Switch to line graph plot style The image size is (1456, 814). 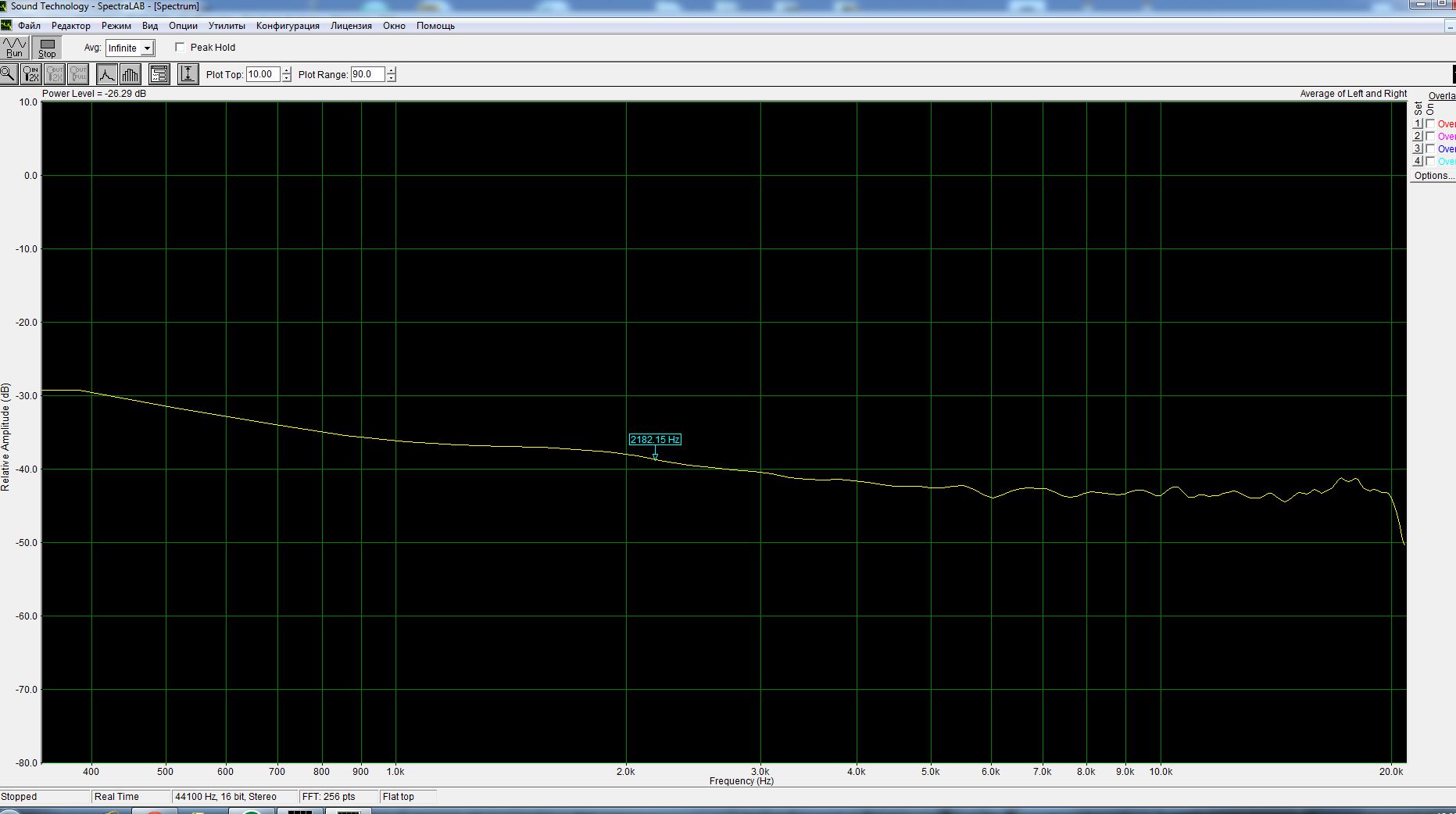tap(107, 74)
